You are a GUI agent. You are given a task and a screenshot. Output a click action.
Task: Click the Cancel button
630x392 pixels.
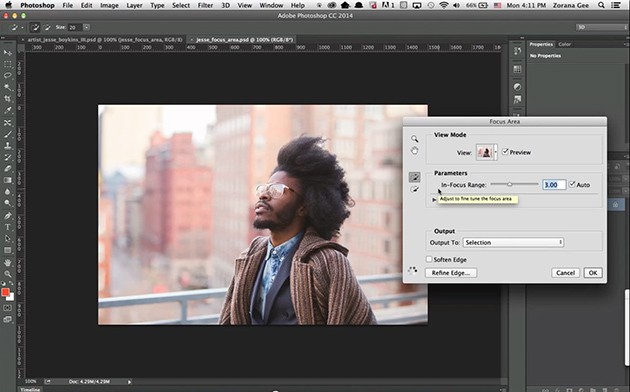pos(565,273)
